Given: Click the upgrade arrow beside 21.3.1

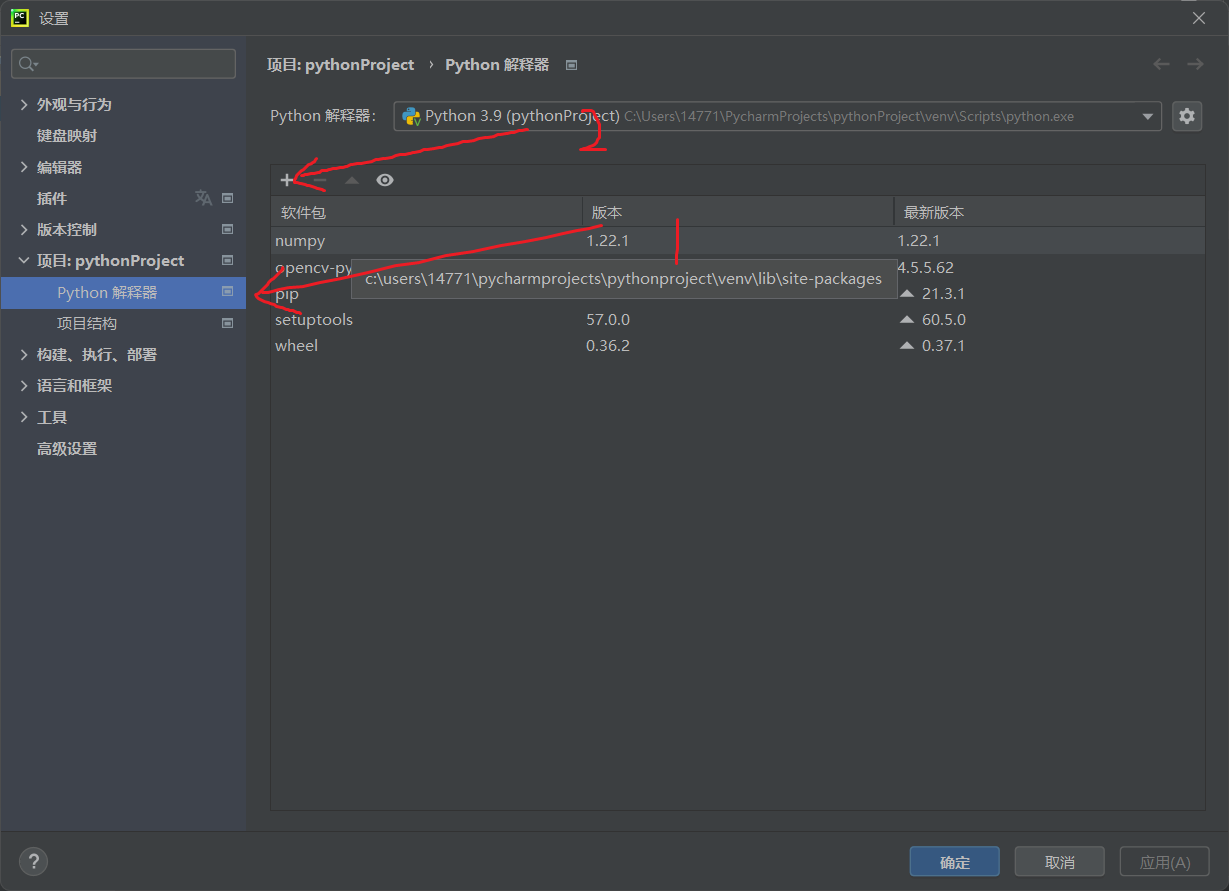Looking at the screenshot, I should 907,294.
